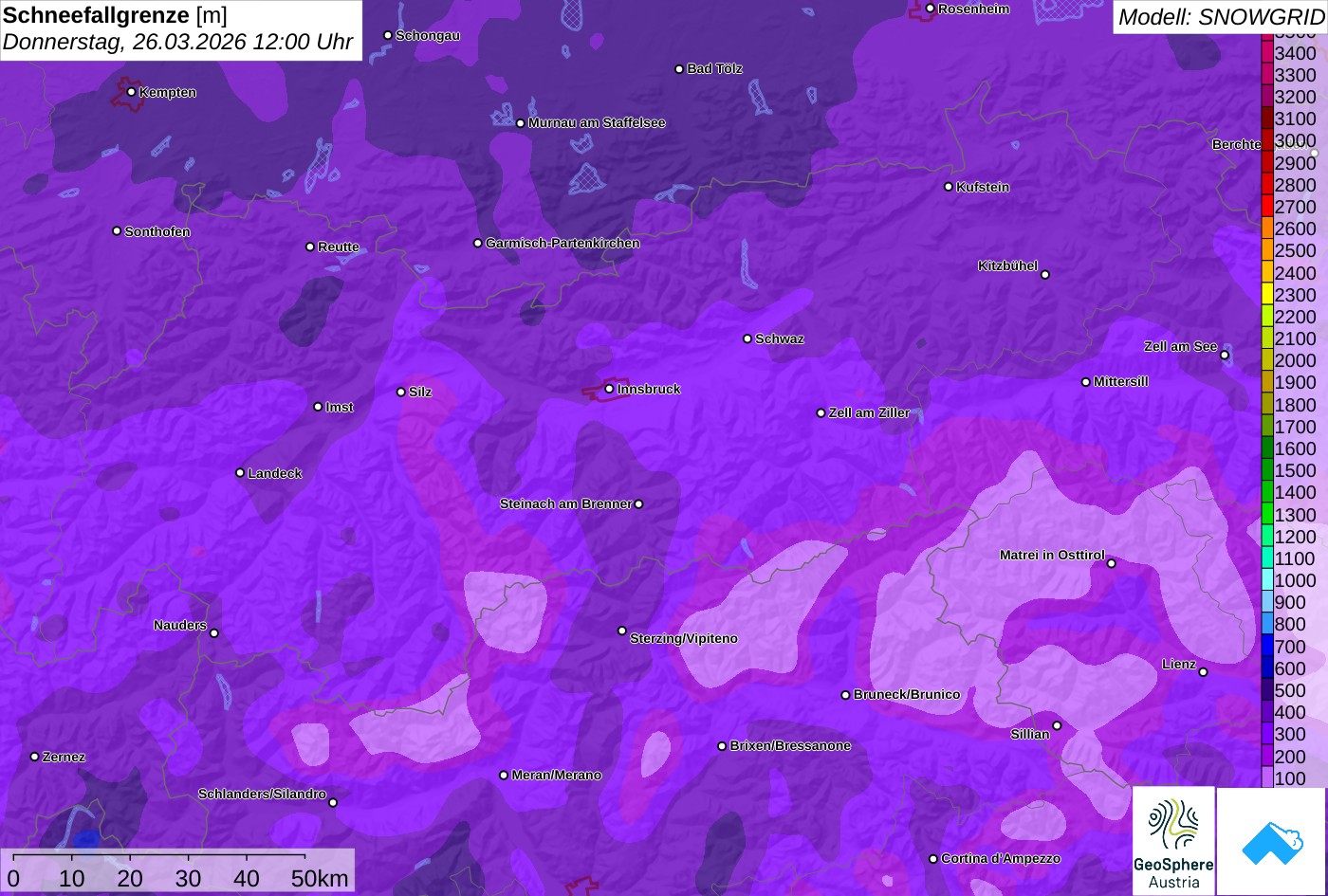Image resolution: width=1328 pixels, height=896 pixels.
Task: Click the Murnau am Staffelsee label
Action: (597, 123)
